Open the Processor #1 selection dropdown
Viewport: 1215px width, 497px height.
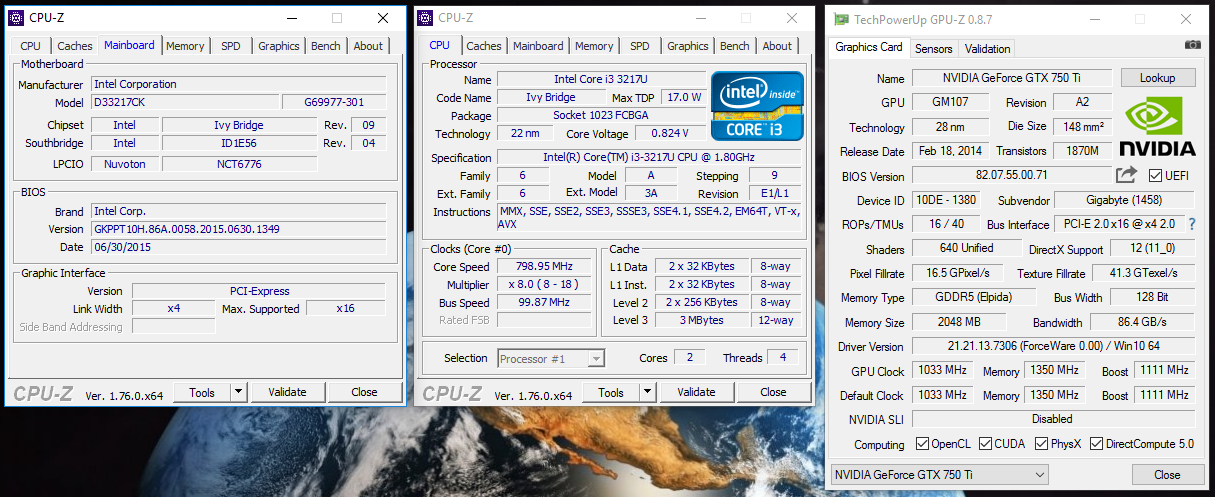coord(551,358)
